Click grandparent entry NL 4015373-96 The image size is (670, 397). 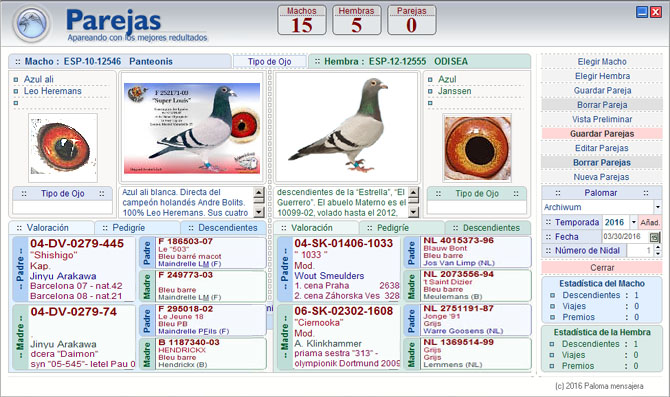(467, 252)
